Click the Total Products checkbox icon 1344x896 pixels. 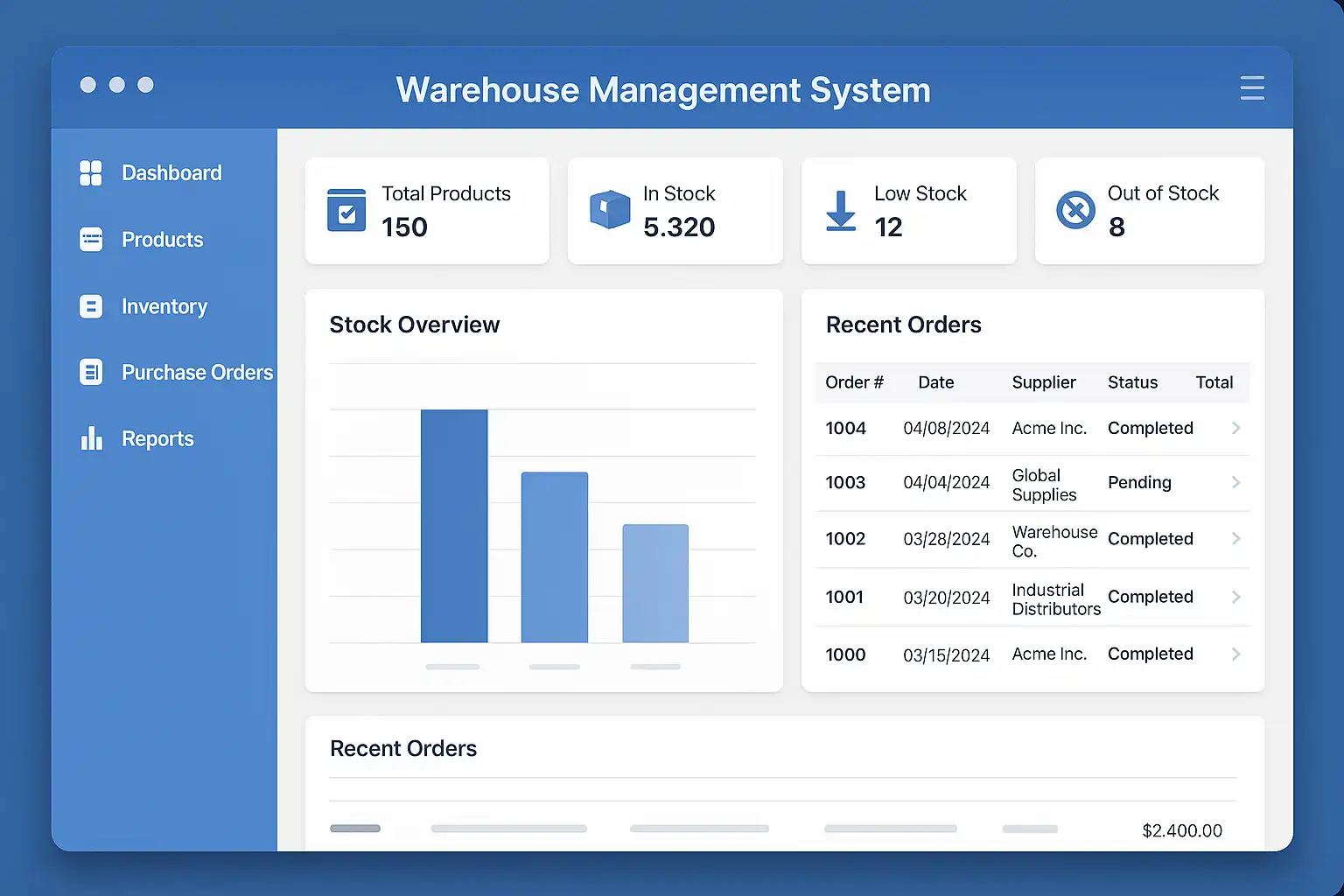coord(346,210)
